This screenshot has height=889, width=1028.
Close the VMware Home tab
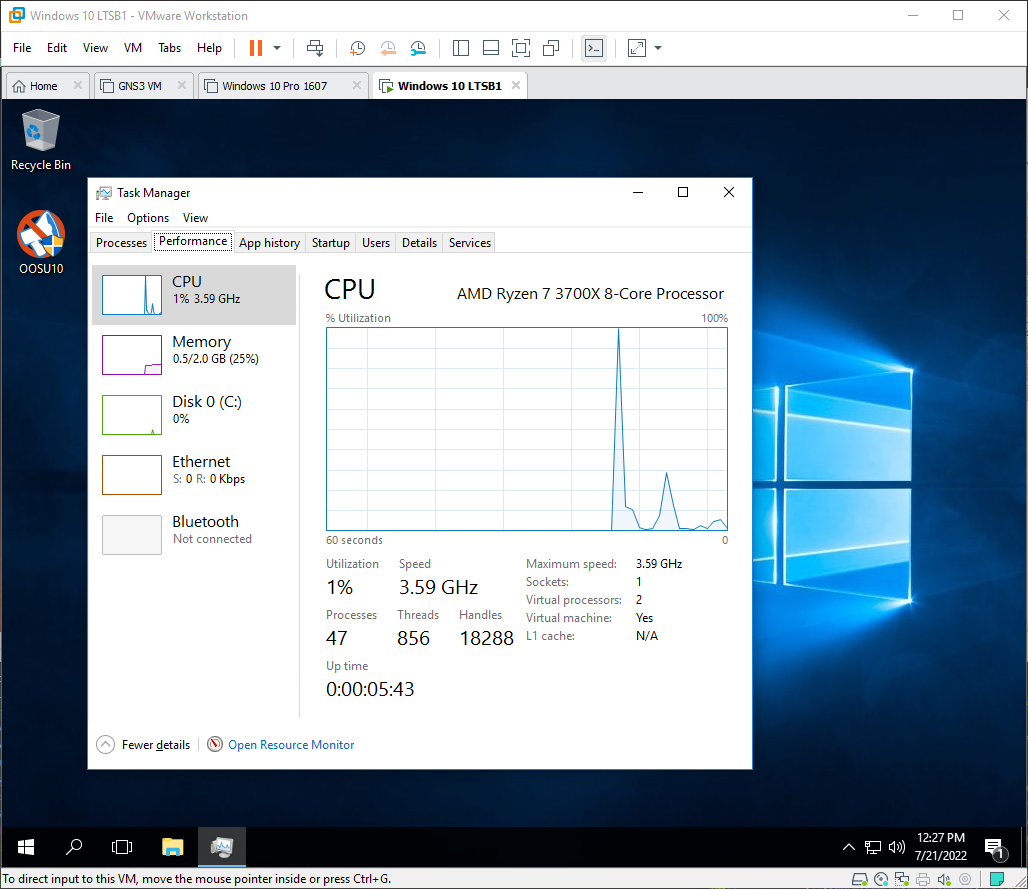pos(77,85)
